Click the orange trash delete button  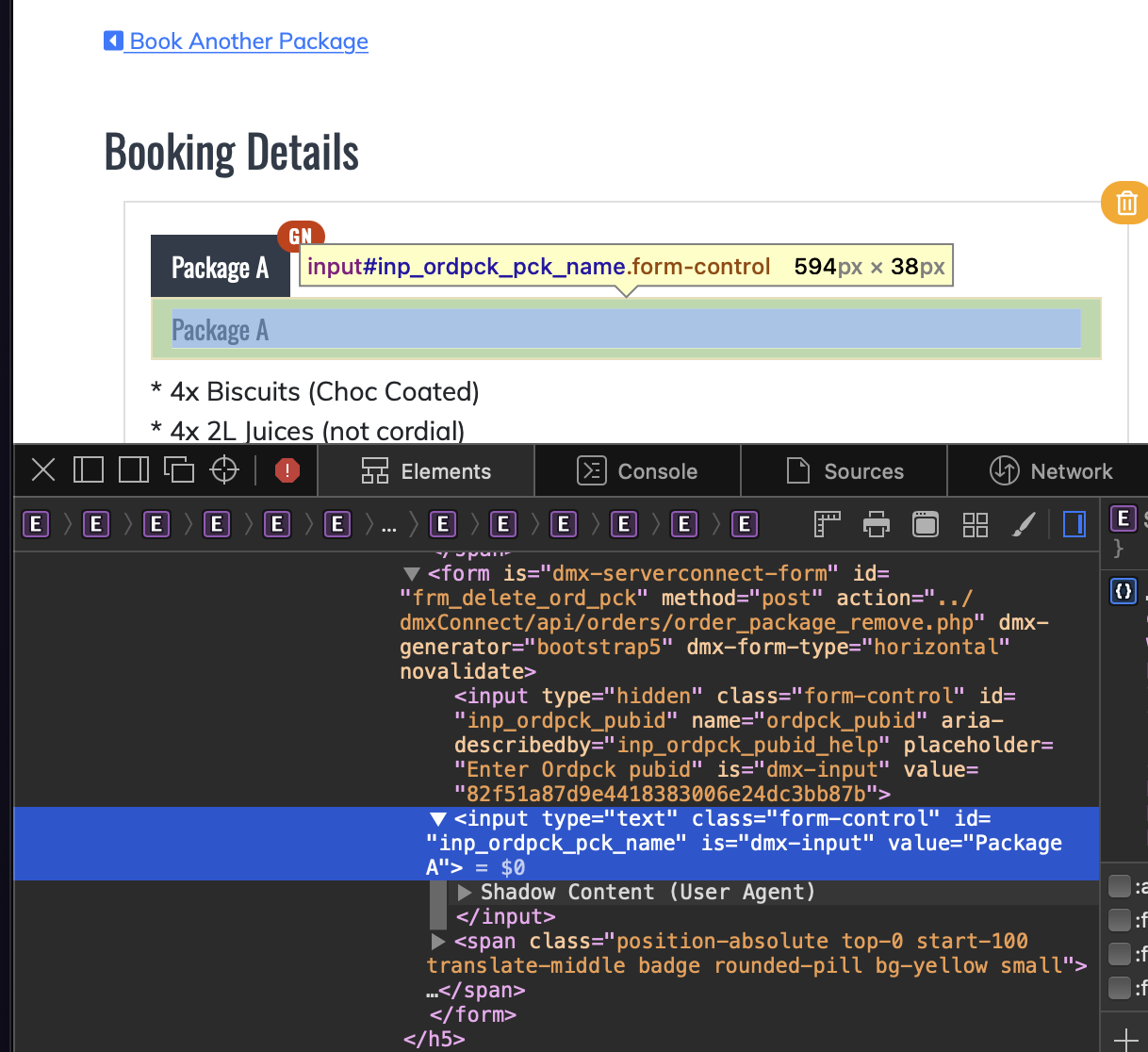tap(1125, 203)
